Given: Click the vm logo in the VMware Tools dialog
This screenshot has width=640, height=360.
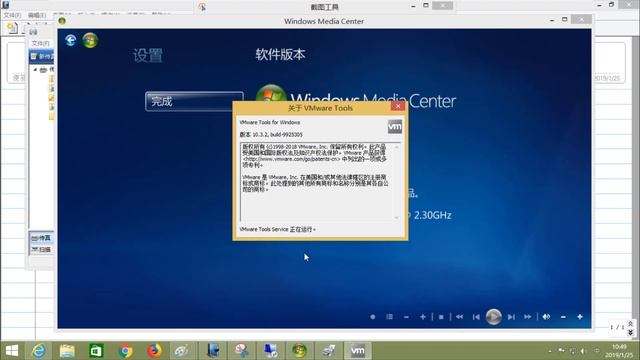Looking at the screenshot, I should click(x=395, y=127).
